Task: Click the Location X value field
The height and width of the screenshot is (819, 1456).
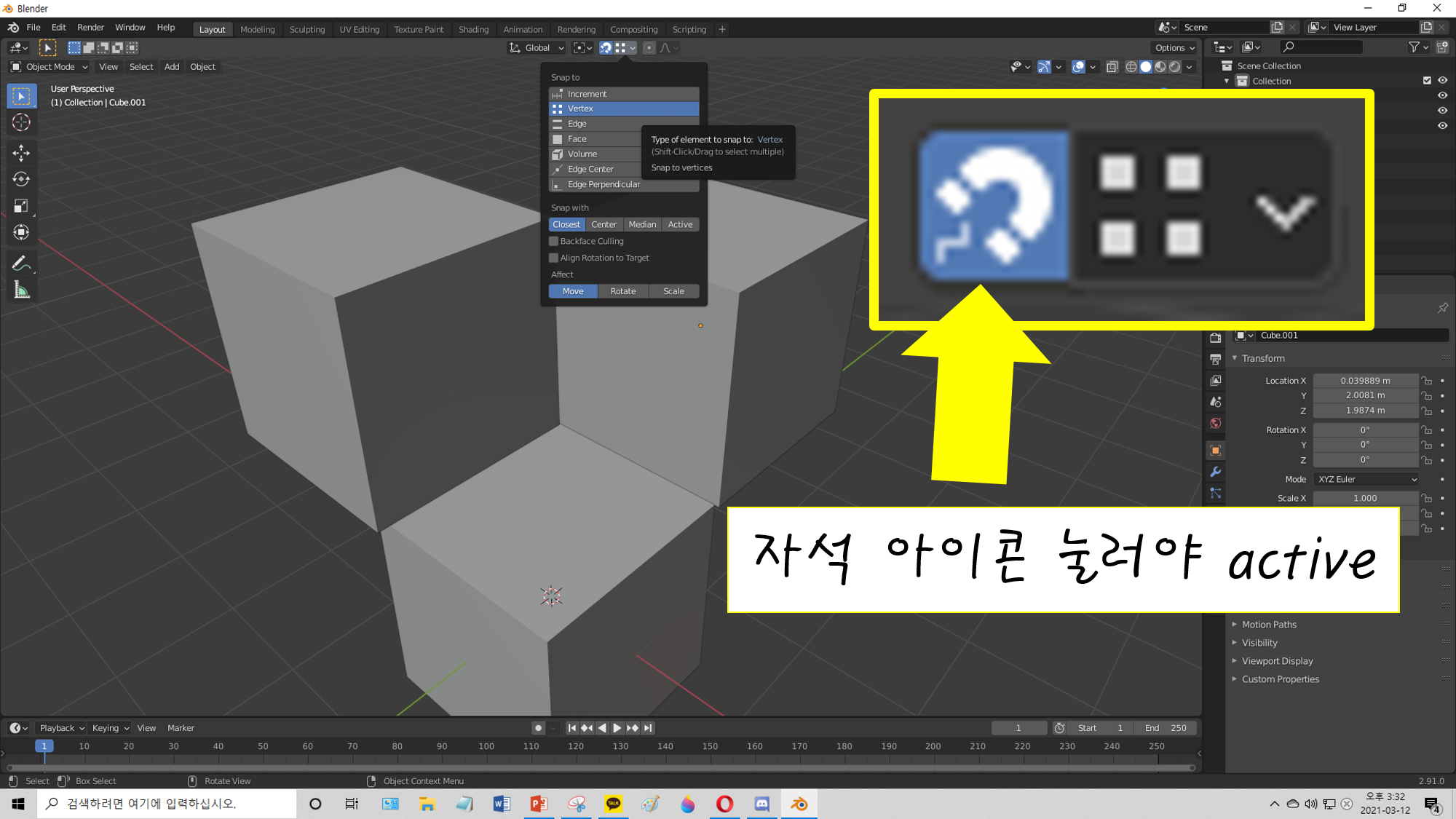Action: [1365, 381]
